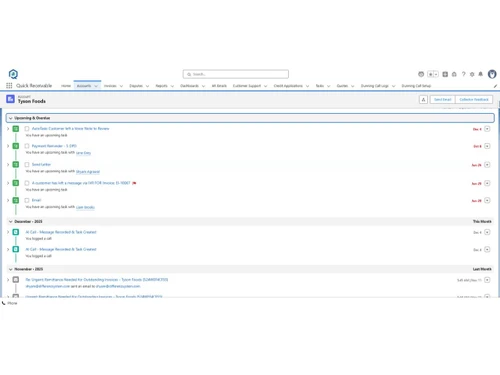Open the Accounts tab dropdown arrow
500x375 pixels.
pyautogui.click(x=96, y=86)
